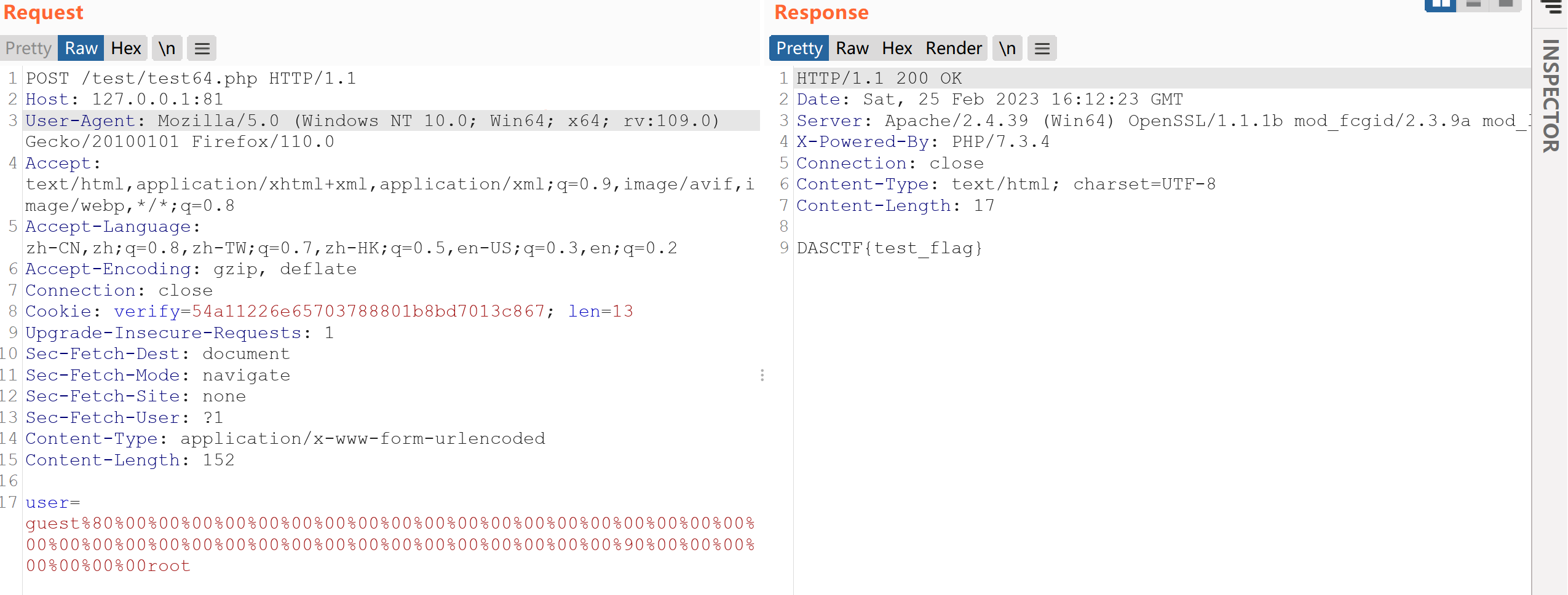The height and width of the screenshot is (595, 1568).
Task: Click 'Sec-Fetch-Site: none' header
Action: 135,396
